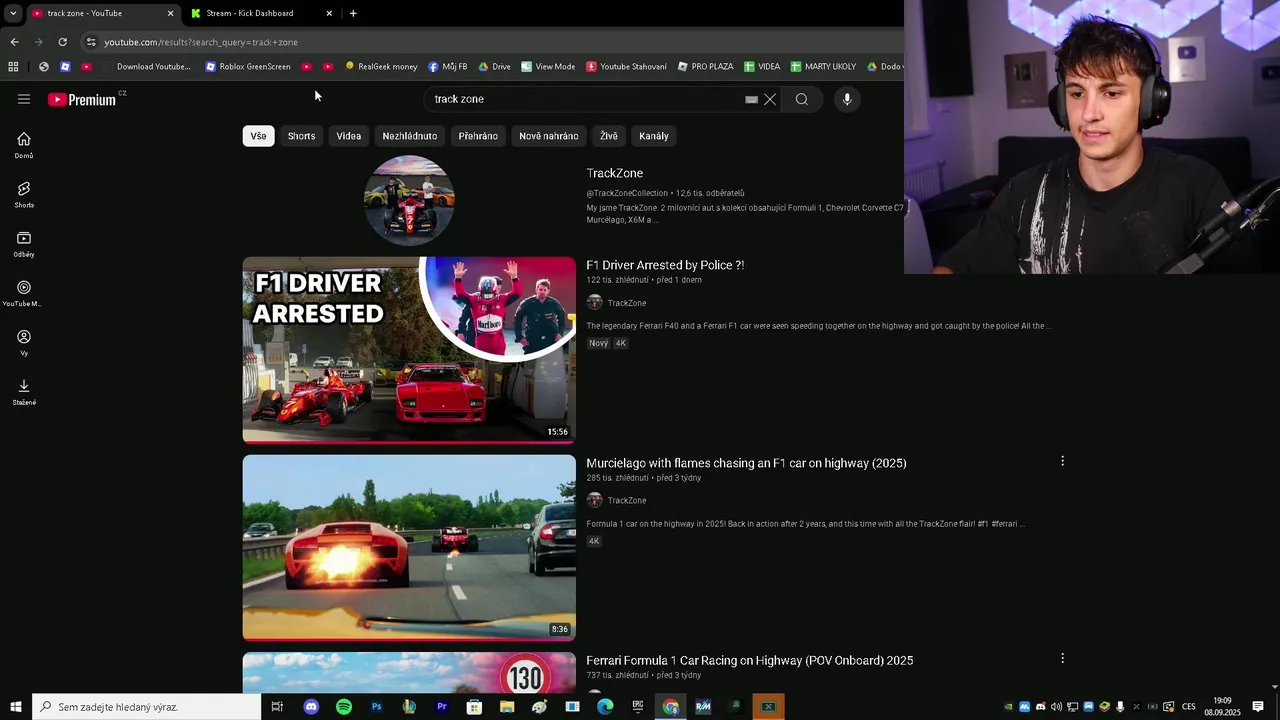Open MARTY UKOLY bookmark
Image resolution: width=1280 pixels, height=720 pixels.
(823, 66)
